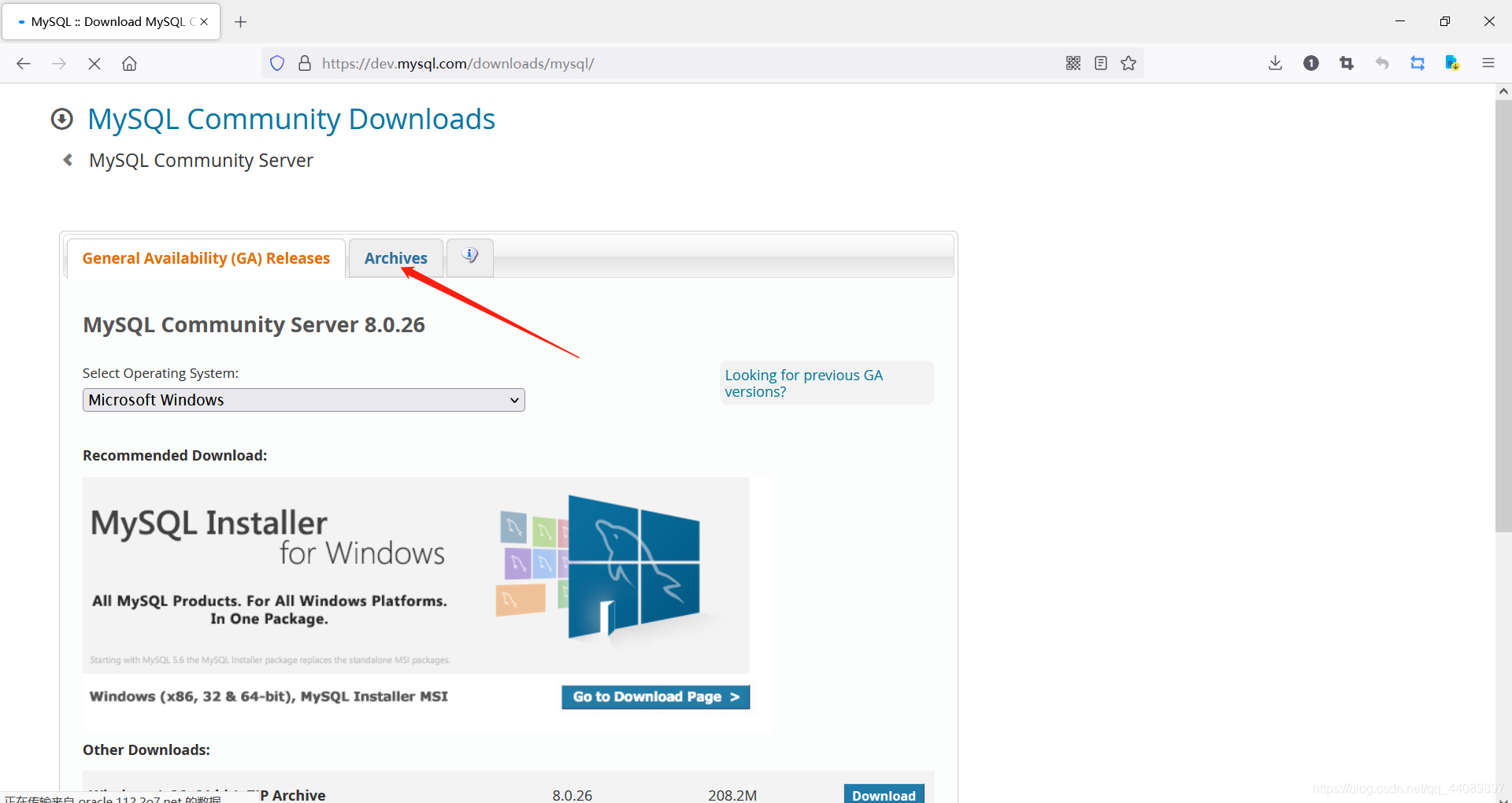Click the undo arrow toolbar icon
The image size is (1512, 803).
(x=1382, y=63)
